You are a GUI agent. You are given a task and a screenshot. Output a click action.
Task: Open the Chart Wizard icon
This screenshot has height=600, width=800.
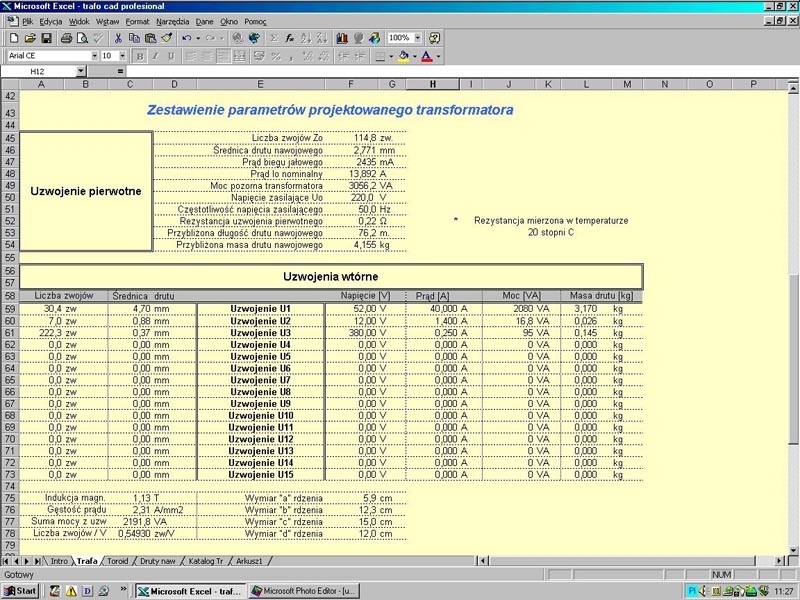coord(342,38)
